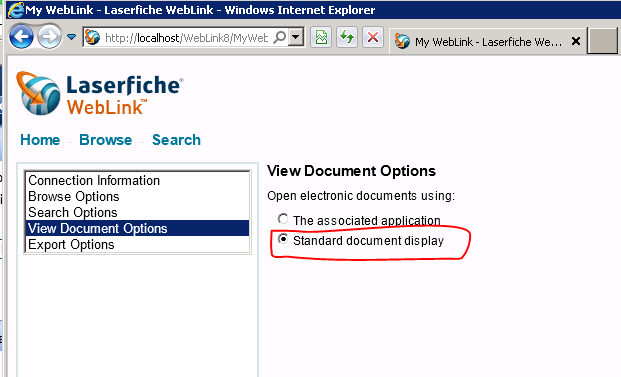The height and width of the screenshot is (377, 621).
Task: Click the View Document Options heading
Action: 351,171
